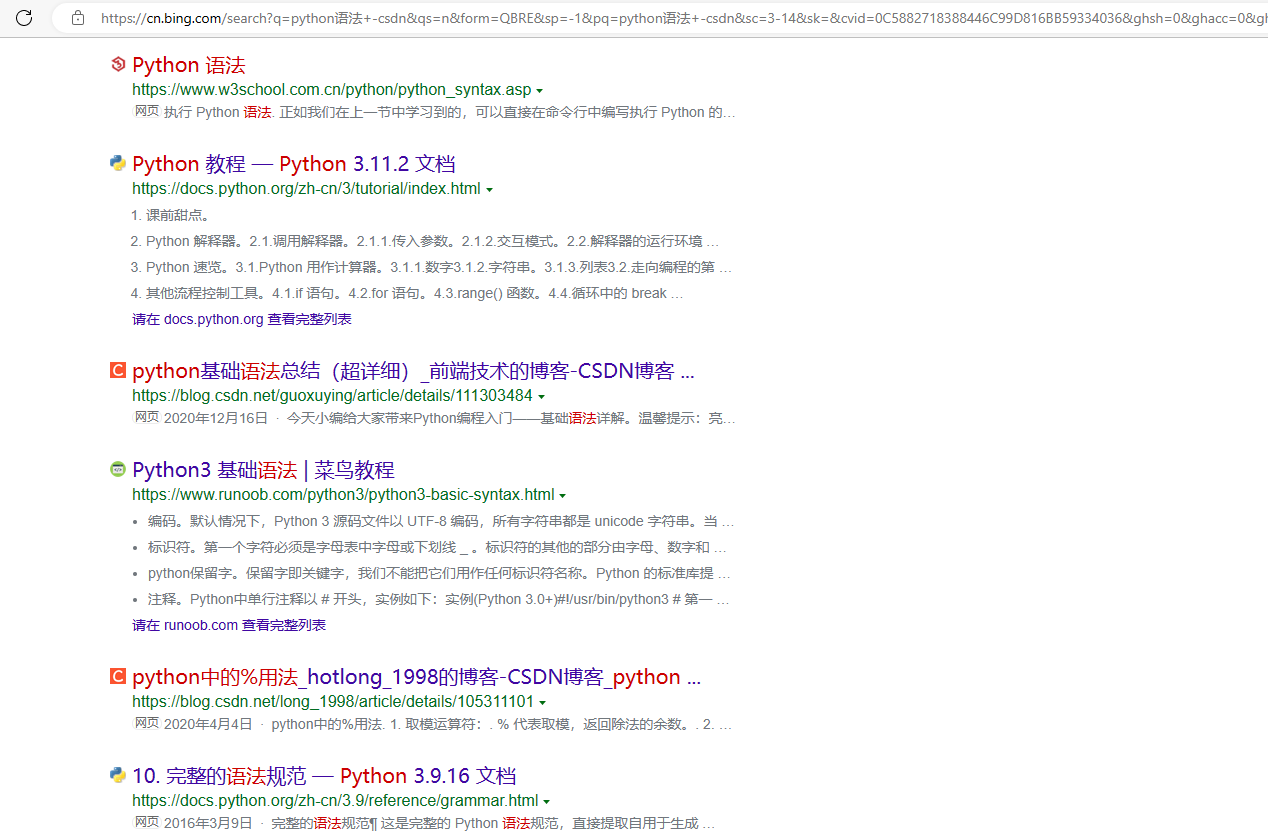This screenshot has height=839, width=1268.
Task: Expand the arrow after the guoxuying article URL
Action: click(x=541, y=397)
